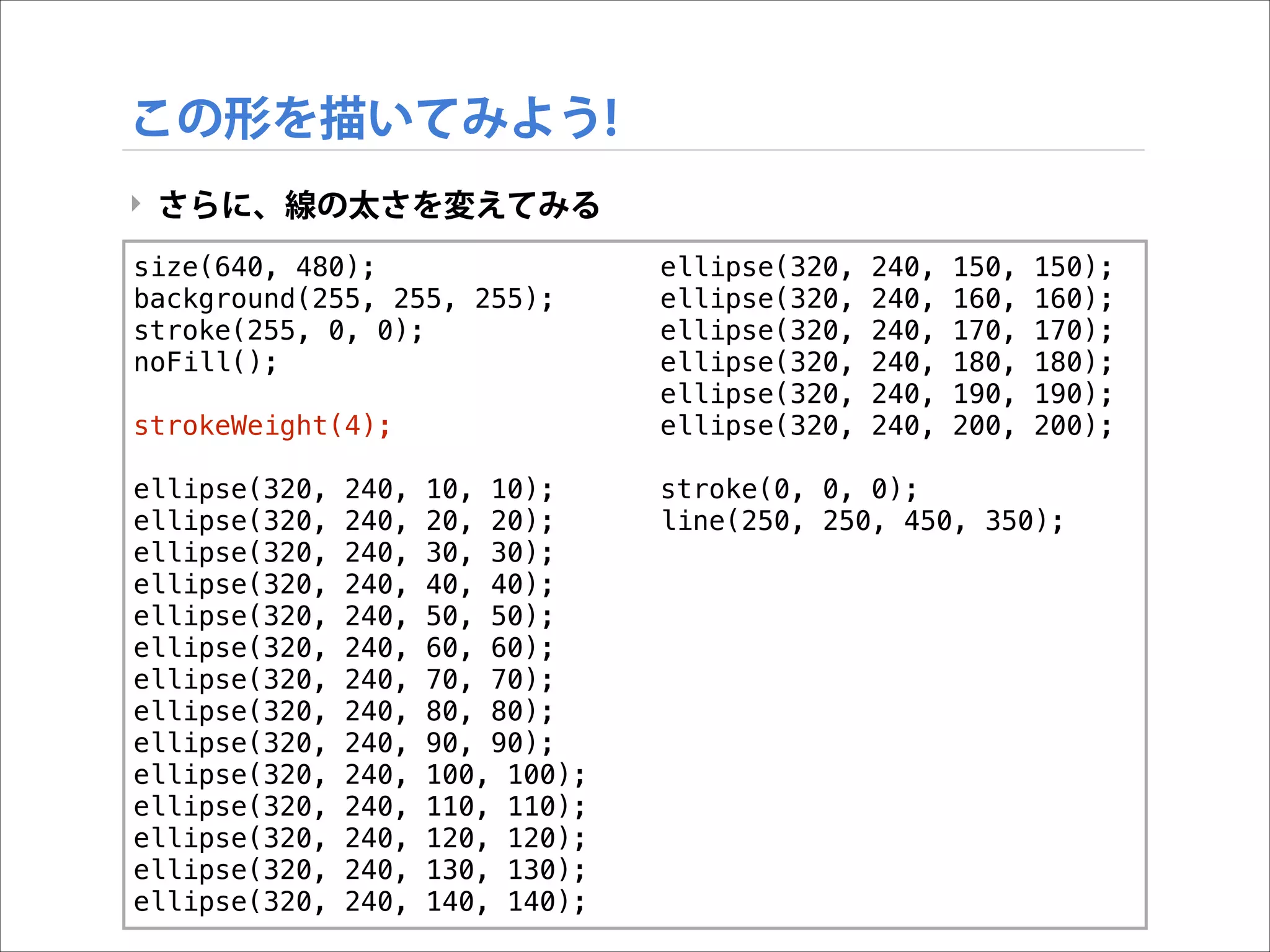1270x952 pixels.
Task: Click the background(255, 255, 255); line
Action: point(343,299)
